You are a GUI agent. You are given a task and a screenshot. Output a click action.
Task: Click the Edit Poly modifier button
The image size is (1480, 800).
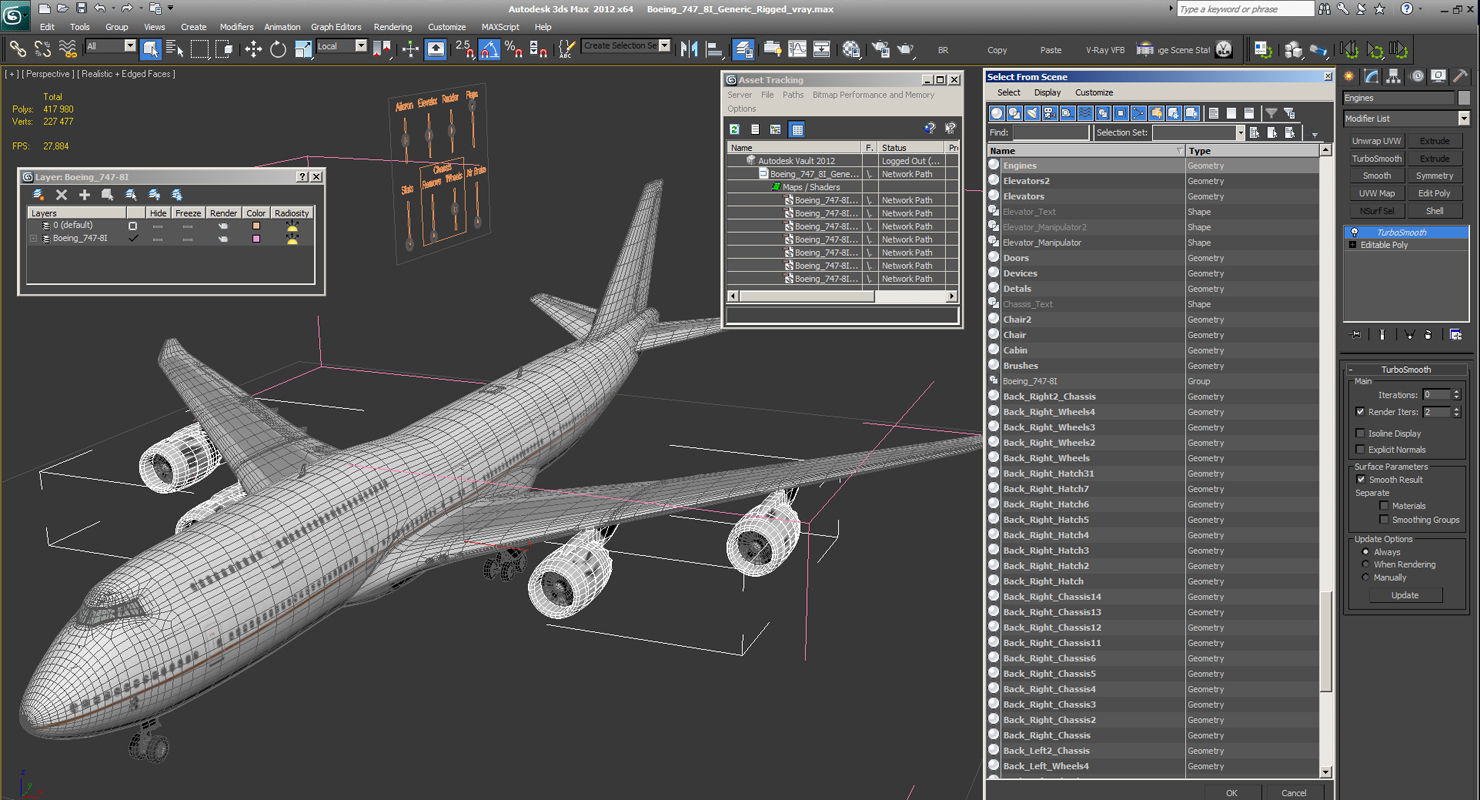[1434, 194]
